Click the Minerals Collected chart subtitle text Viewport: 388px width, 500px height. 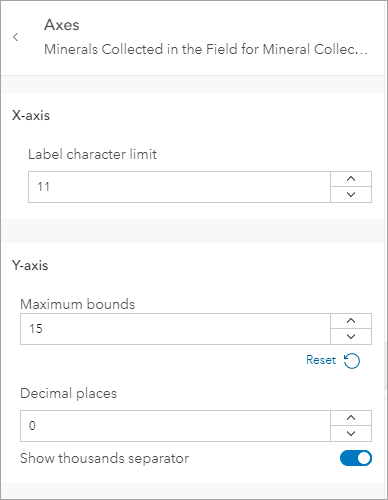tap(206, 49)
